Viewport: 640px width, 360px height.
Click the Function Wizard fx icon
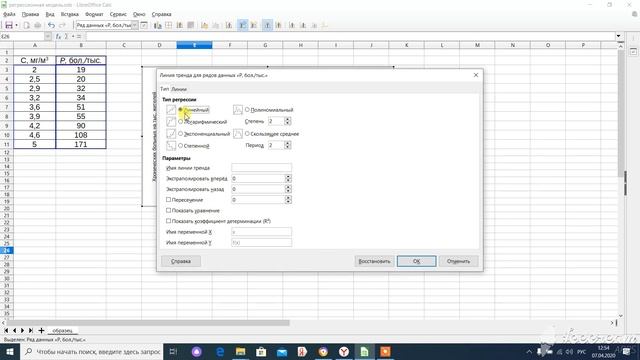point(58,36)
